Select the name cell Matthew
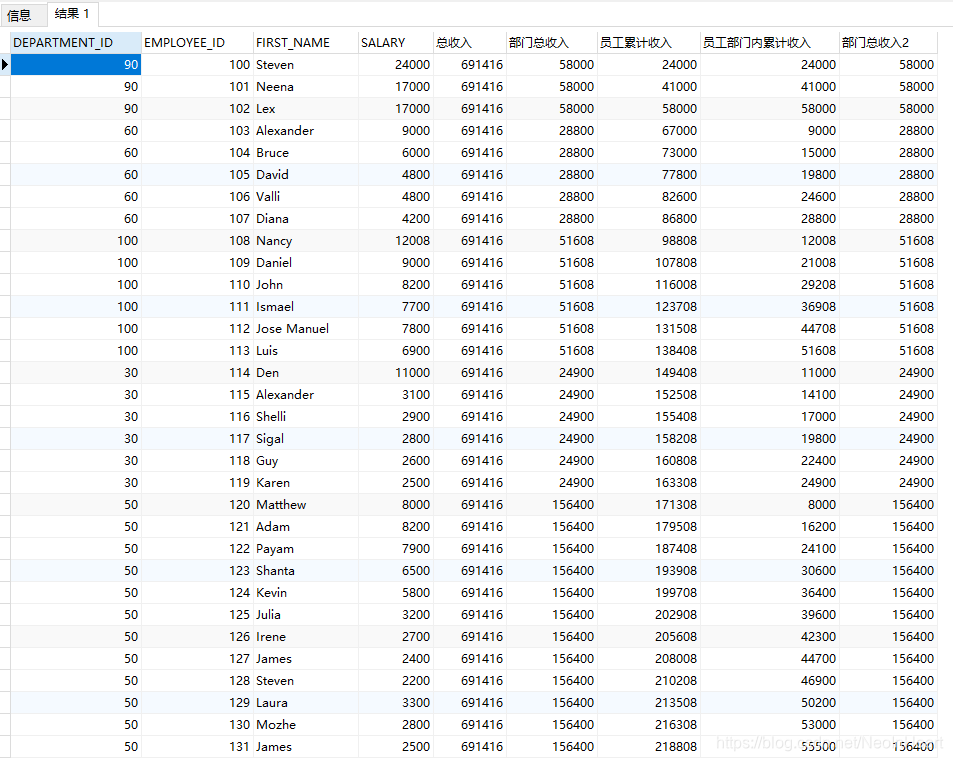This screenshot has width=953, height=761. pyautogui.click(x=306, y=504)
